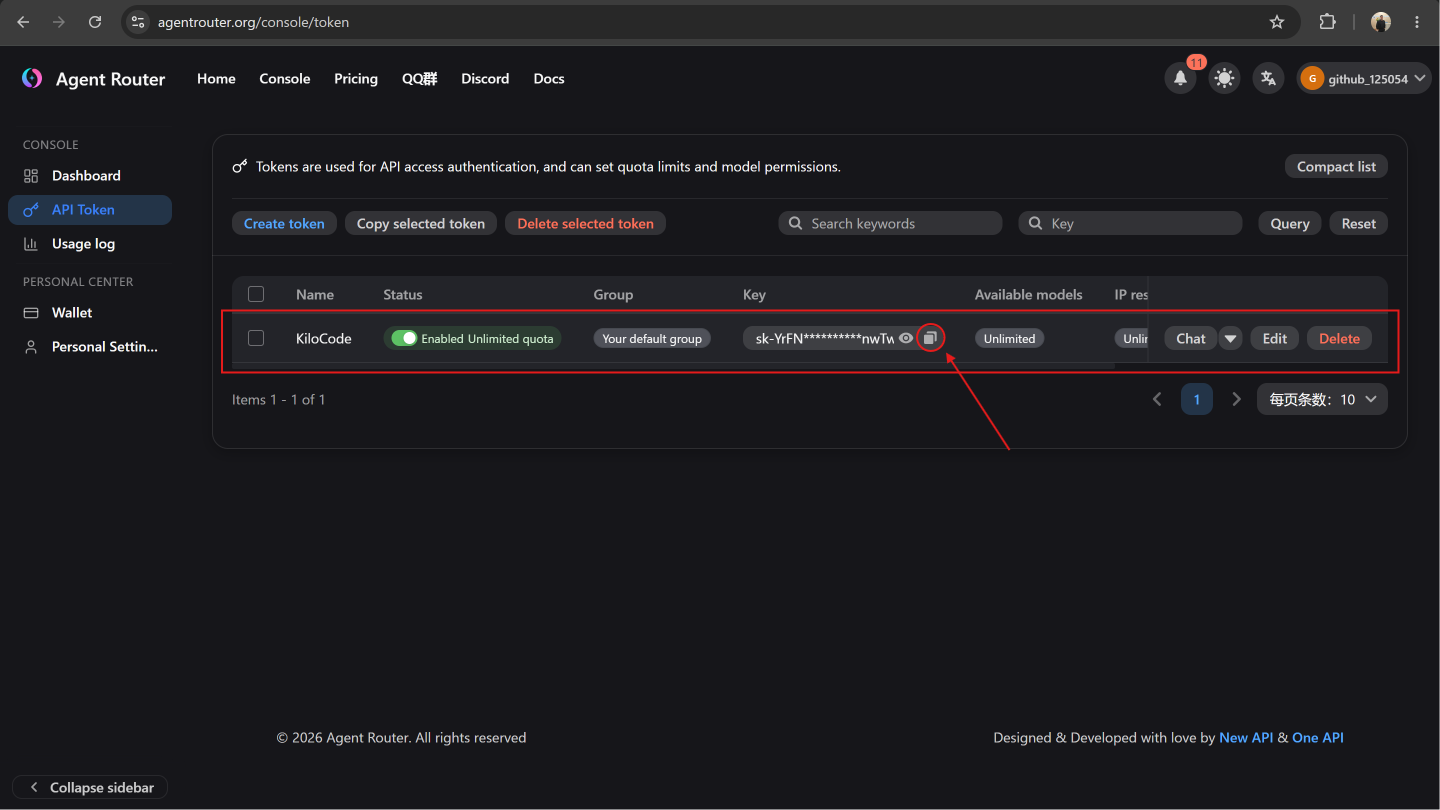This screenshot has width=1440, height=810.
Task: Check the KiloCode row checkbox
Action: [x=256, y=338]
